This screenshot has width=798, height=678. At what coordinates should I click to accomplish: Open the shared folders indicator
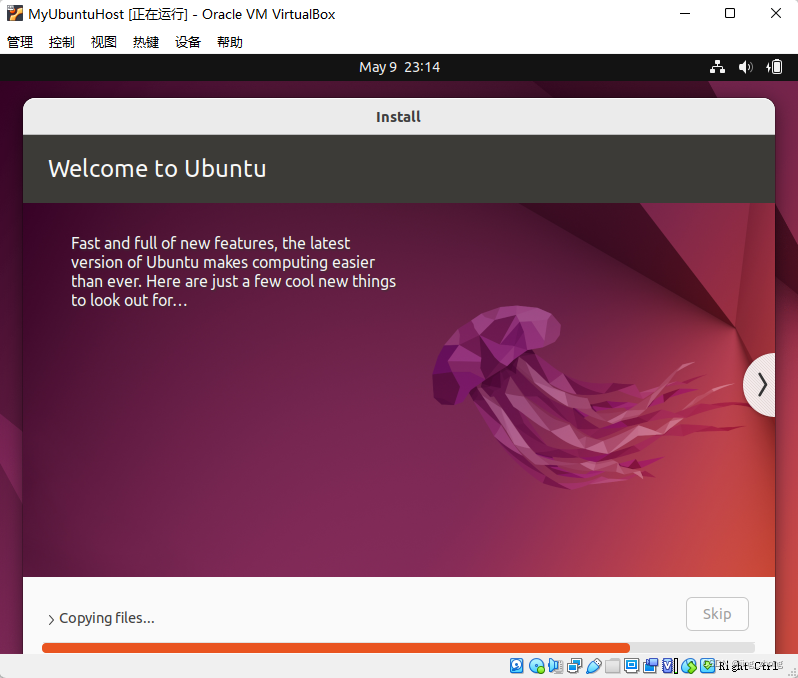(613, 665)
